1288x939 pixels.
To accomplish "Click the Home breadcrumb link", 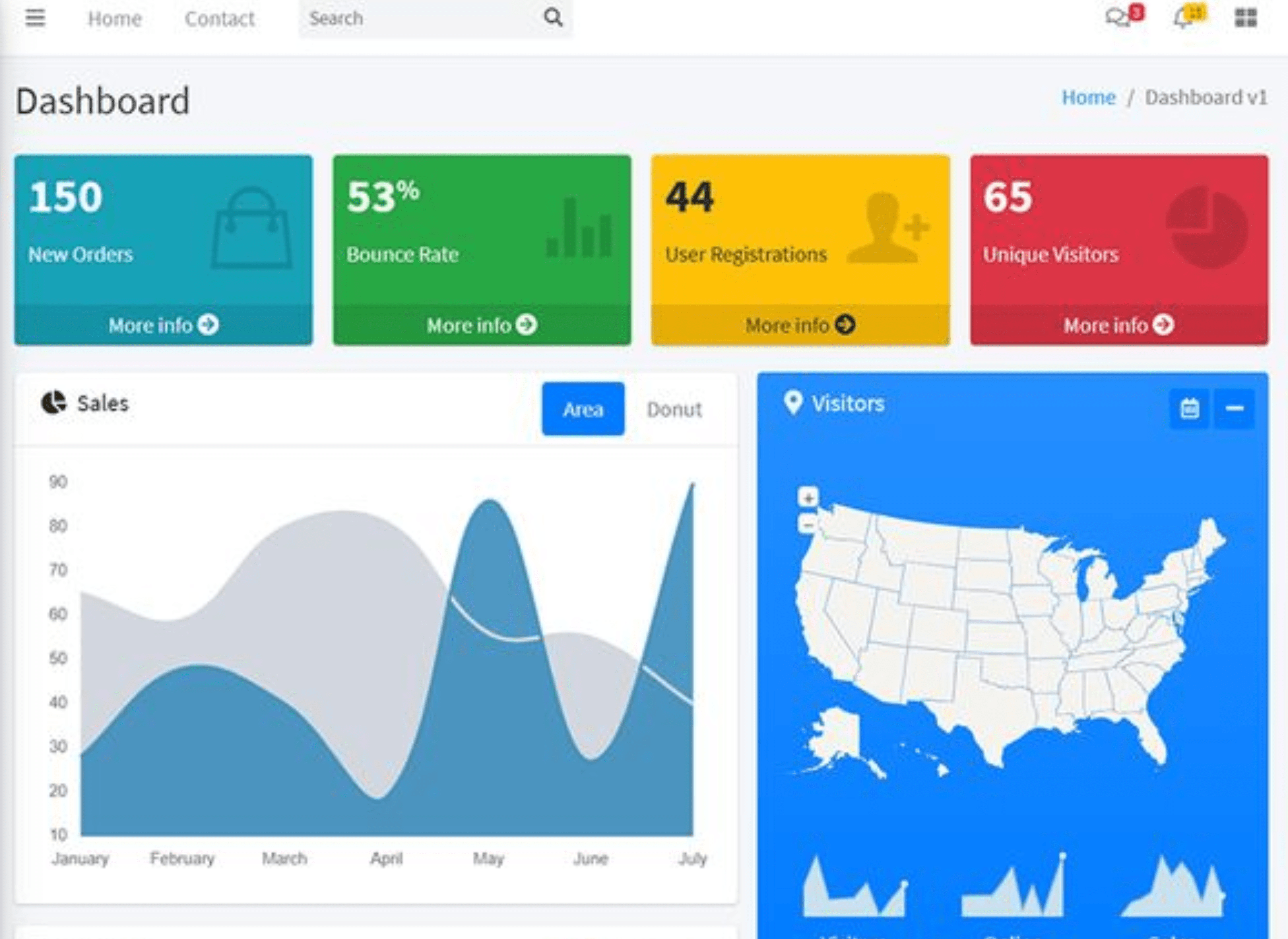I will tap(1088, 98).
